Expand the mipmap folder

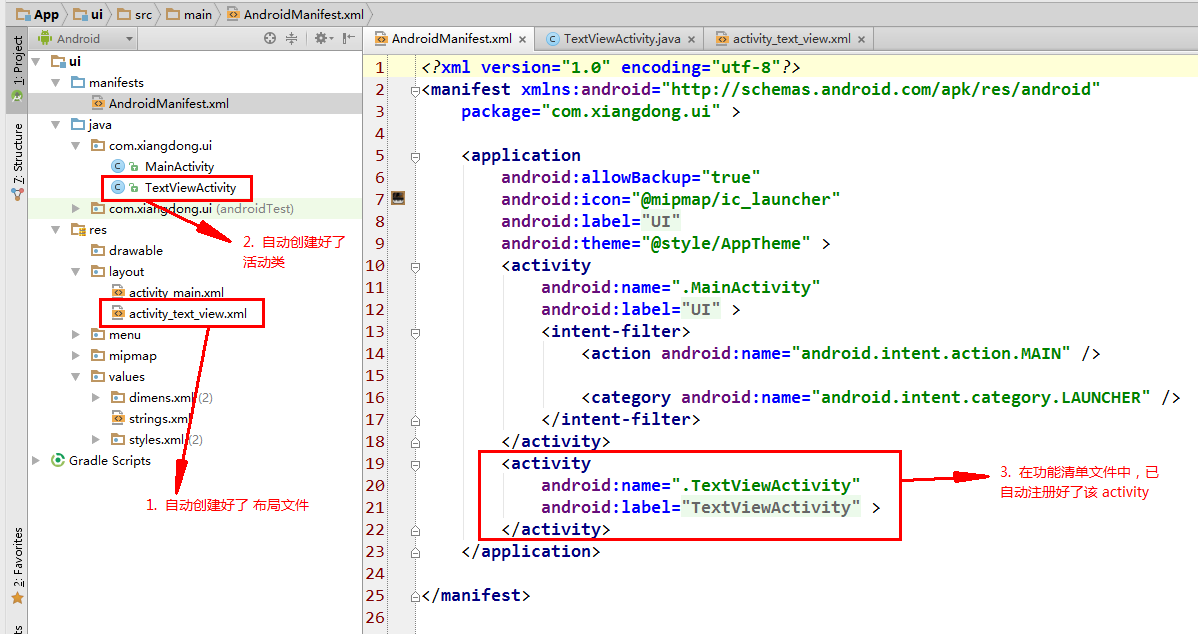click(75, 355)
